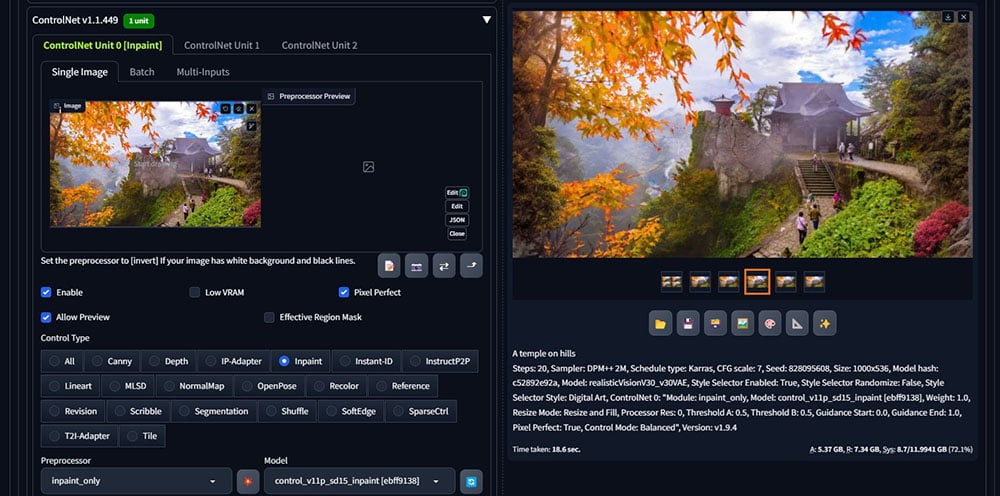
Task: Open the Batch tab
Action: coord(142,72)
